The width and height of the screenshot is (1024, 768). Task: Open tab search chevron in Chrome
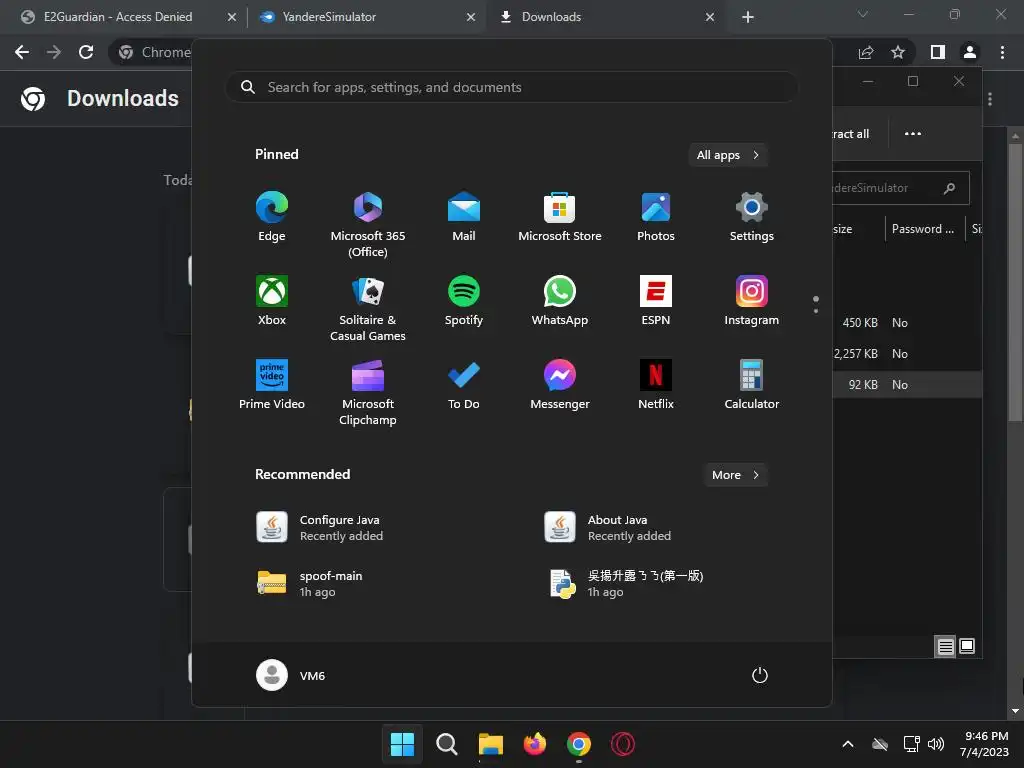[863, 14]
